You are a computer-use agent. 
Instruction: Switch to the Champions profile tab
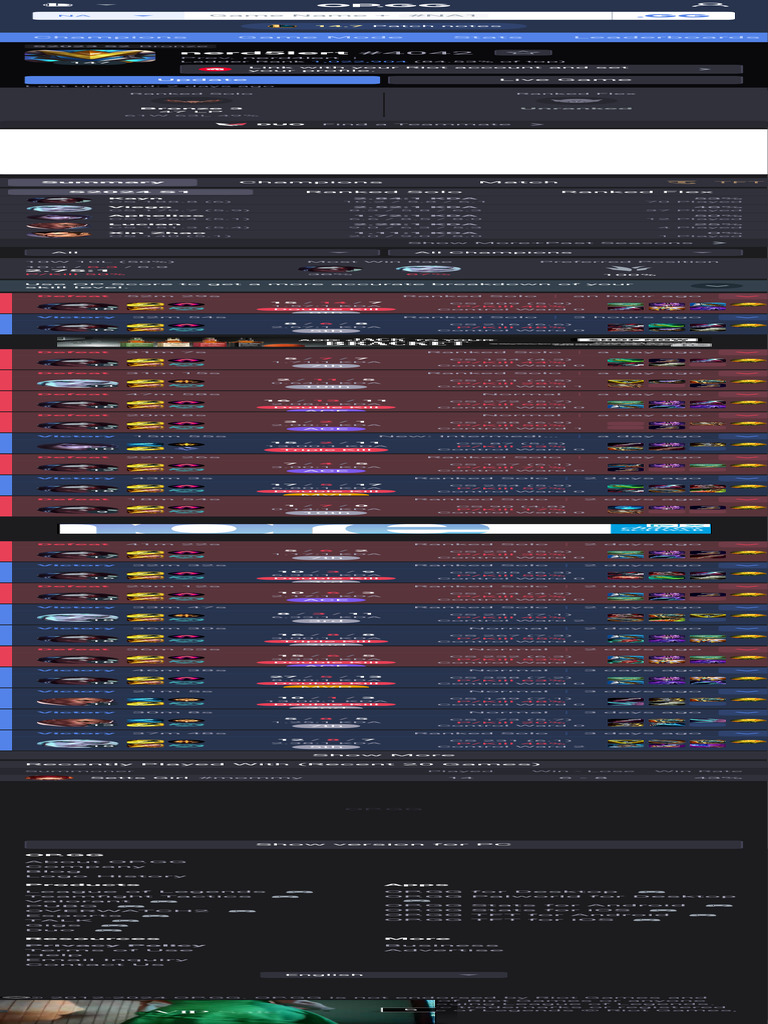(x=311, y=182)
